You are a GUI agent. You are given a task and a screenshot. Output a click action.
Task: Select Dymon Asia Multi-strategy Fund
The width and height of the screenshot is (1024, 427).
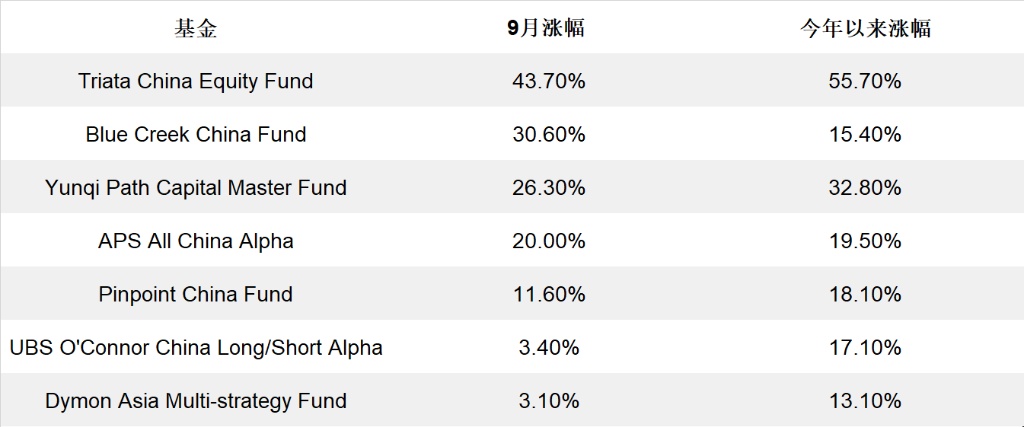195,401
